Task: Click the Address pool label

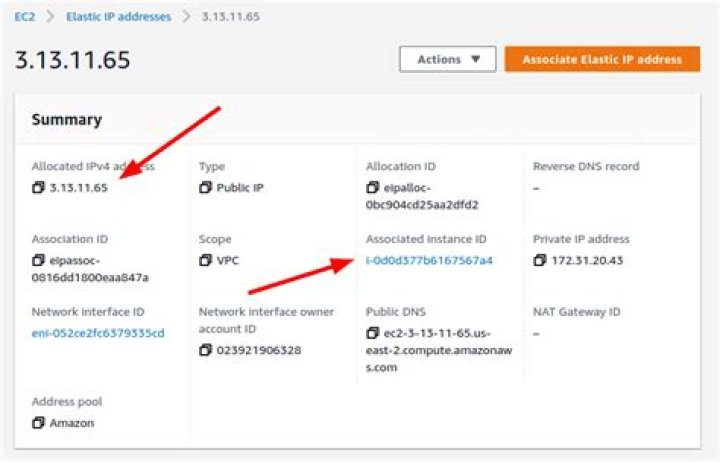Action: tap(67, 401)
